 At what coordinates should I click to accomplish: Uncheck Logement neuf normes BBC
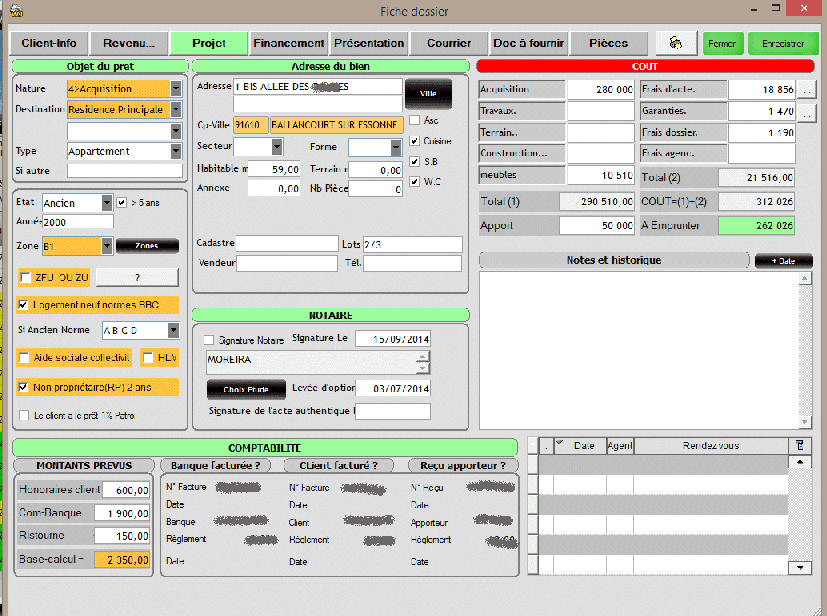[x=25, y=305]
